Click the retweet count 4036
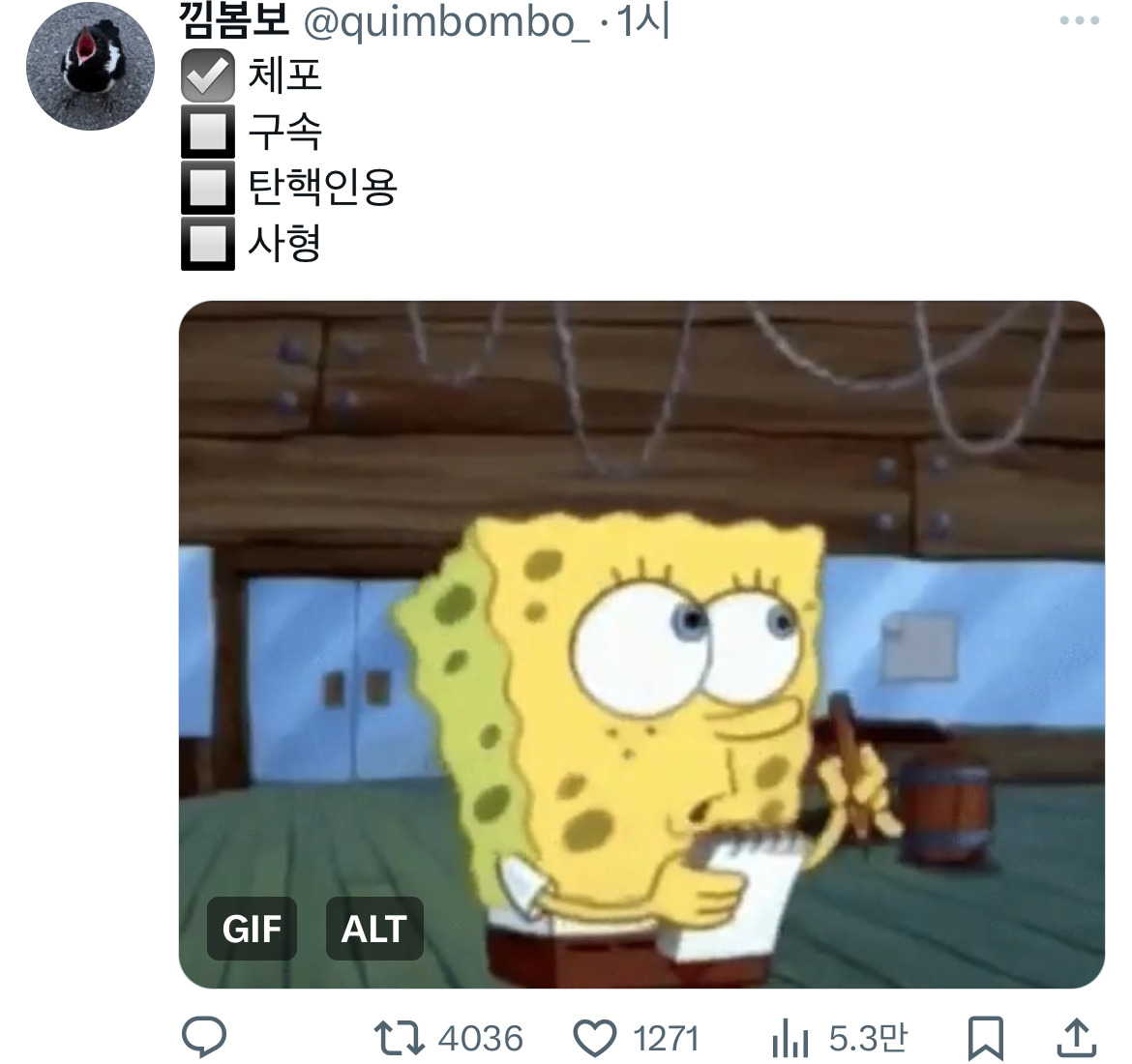Viewport: 1132px width, 1064px height. [x=480, y=1038]
